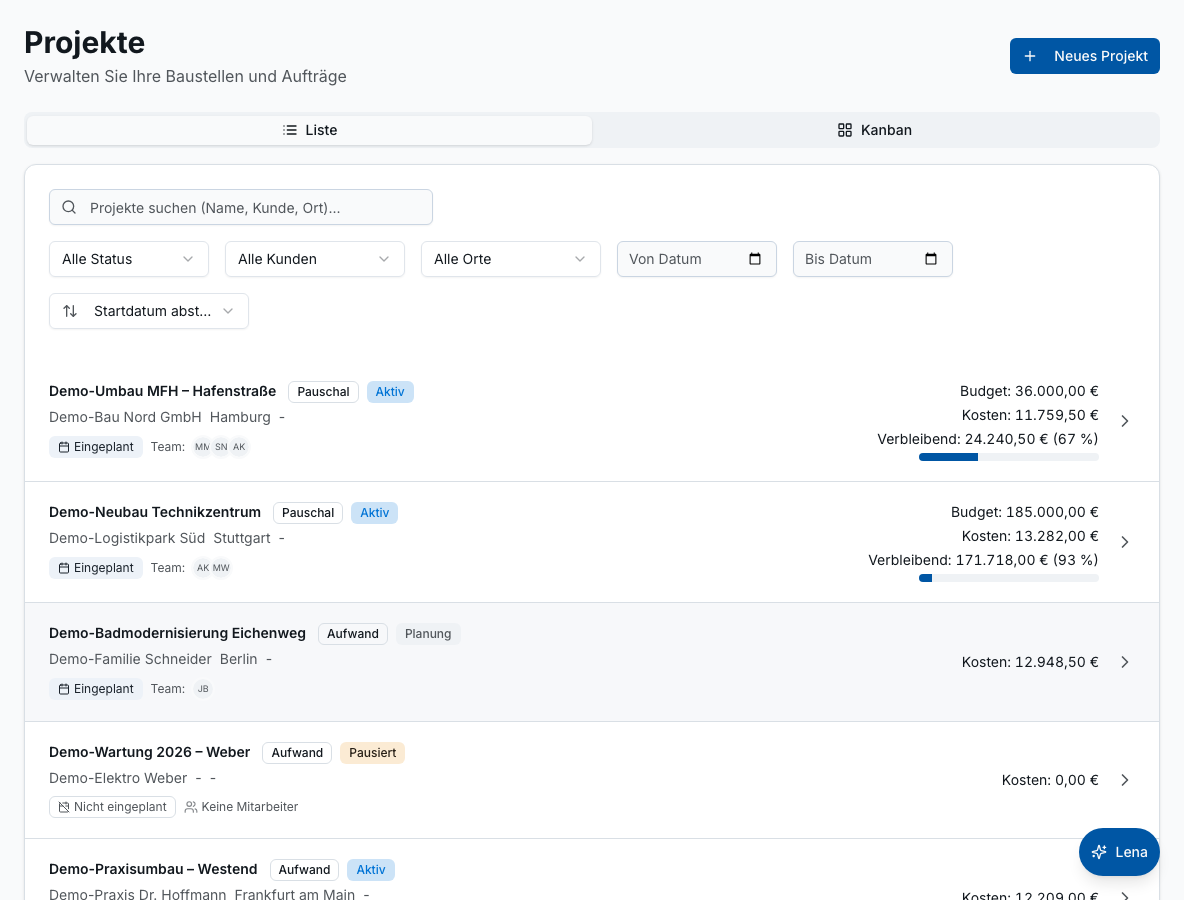The height and width of the screenshot is (900, 1184).
Task: Open project Demo-Badmodernisierung Eichenweg title
Action: click(177, 633)
